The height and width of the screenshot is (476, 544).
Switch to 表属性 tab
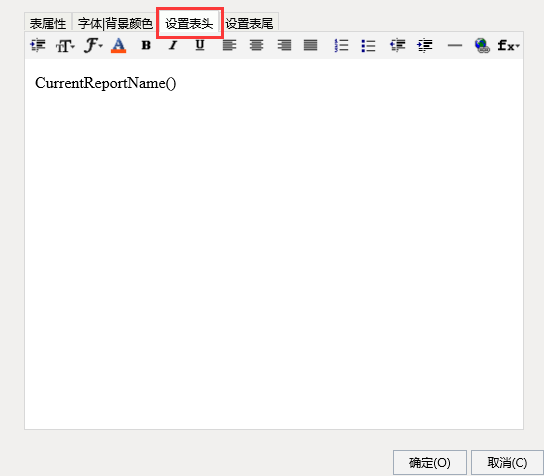pyautogui.click(x=48, y=24)
